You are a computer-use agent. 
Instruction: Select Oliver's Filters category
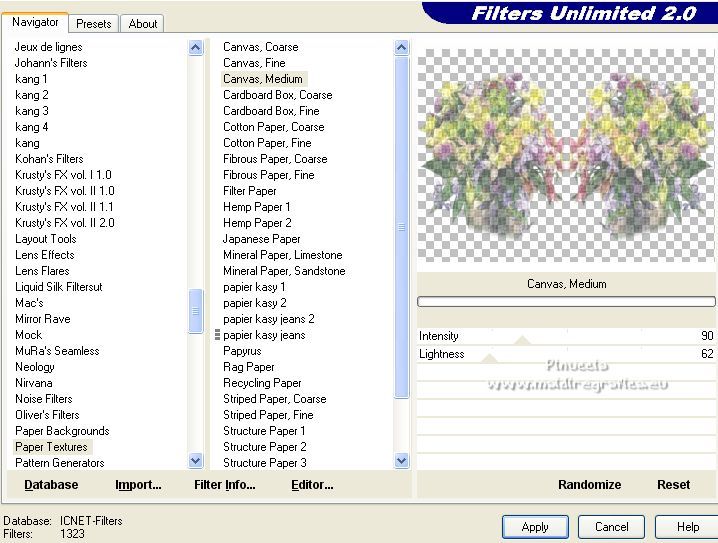point(47,415)
